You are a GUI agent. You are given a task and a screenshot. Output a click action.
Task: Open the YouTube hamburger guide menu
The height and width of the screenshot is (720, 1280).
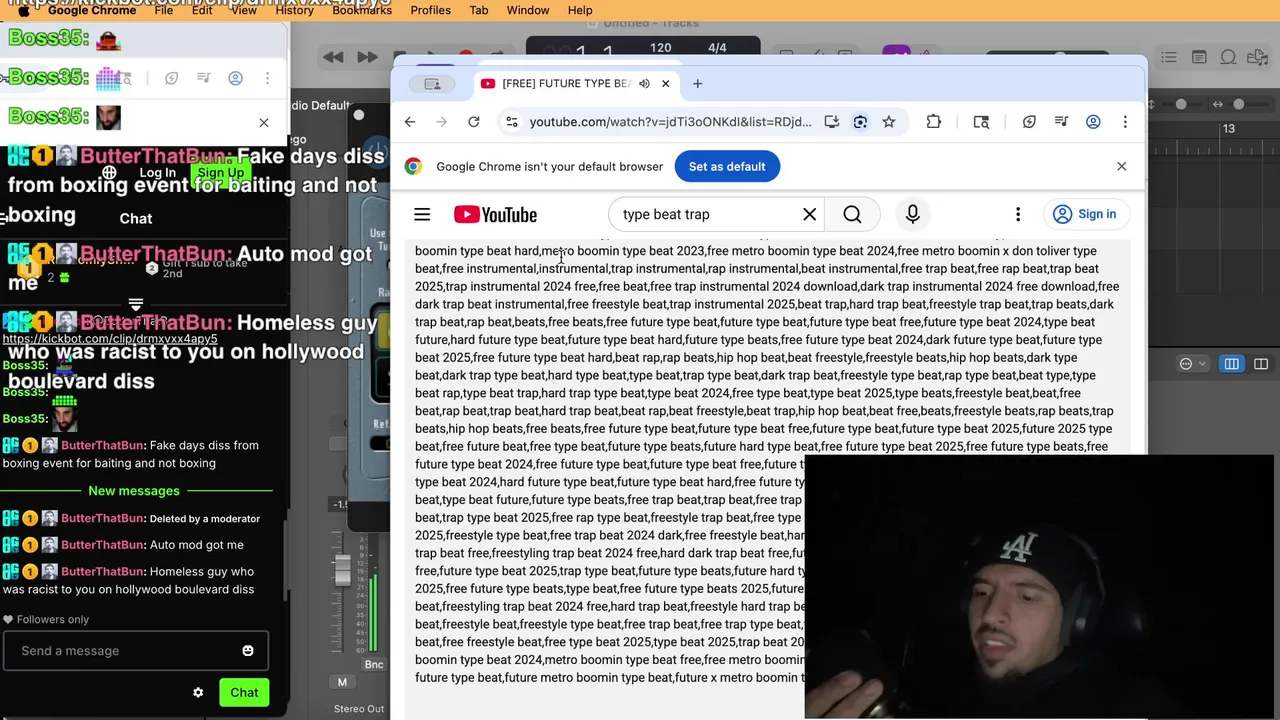click(x=422, y=214)
